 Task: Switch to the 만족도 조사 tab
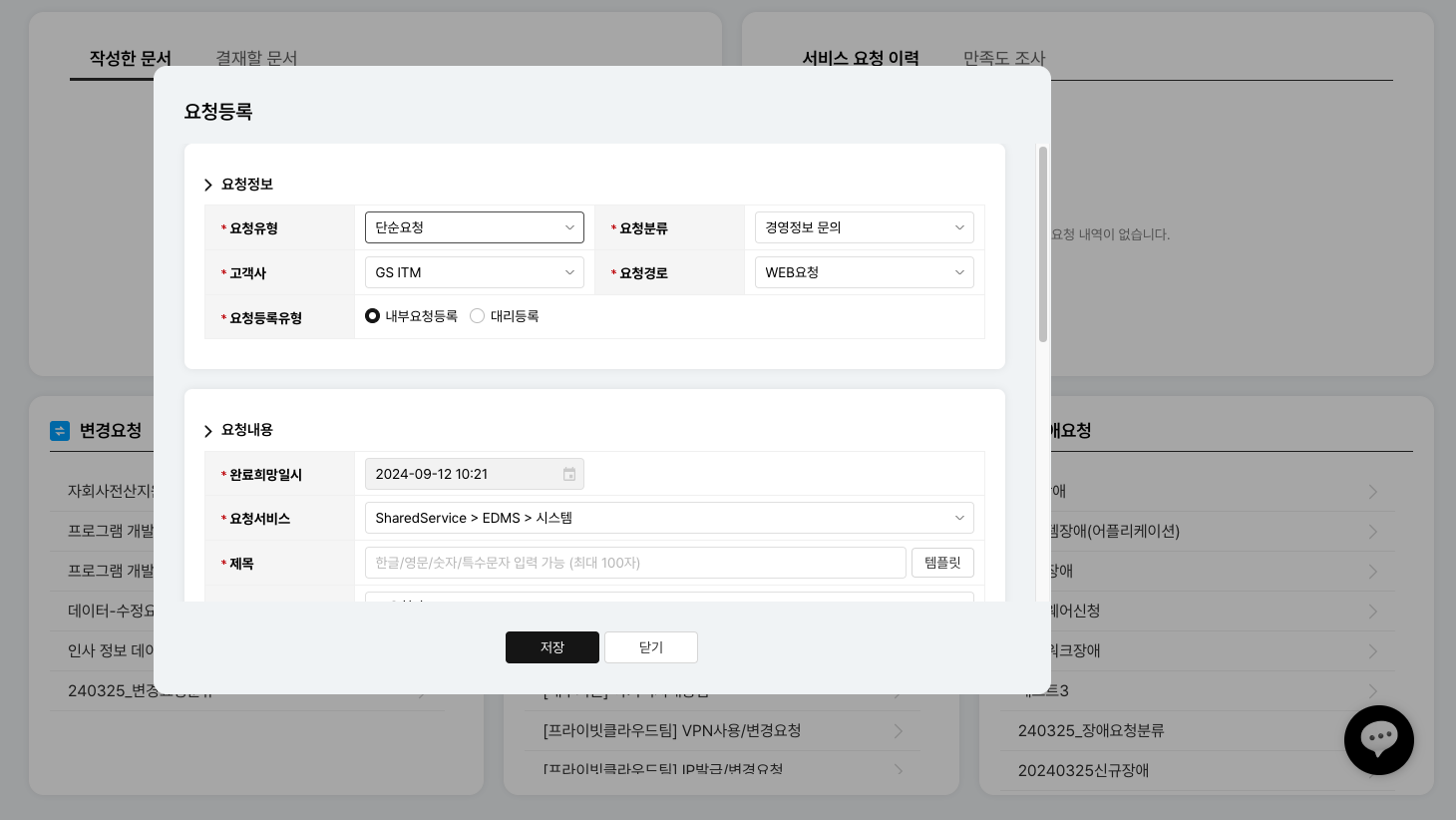tap(1003, 58)
